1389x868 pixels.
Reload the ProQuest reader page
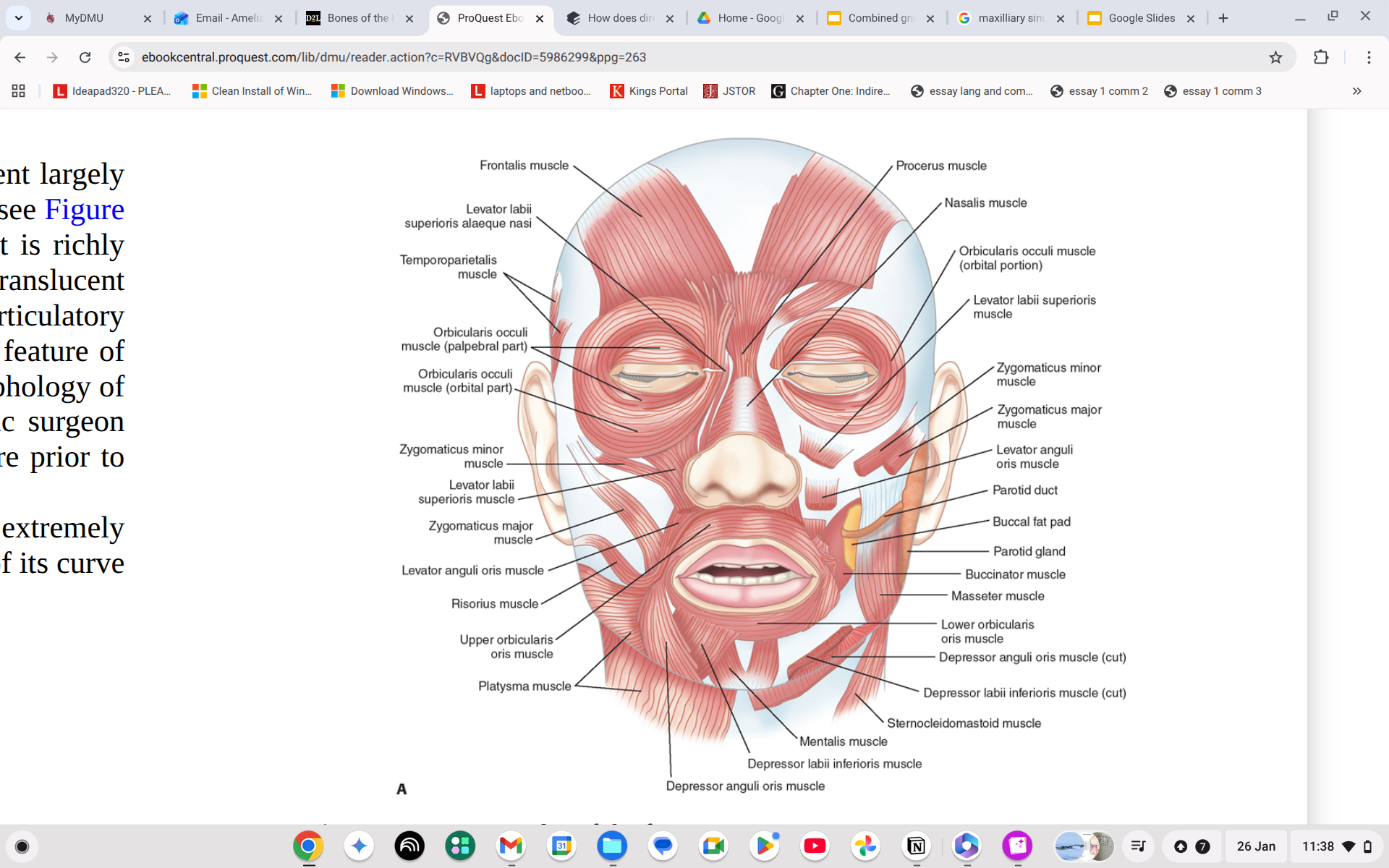pos(85,57)
